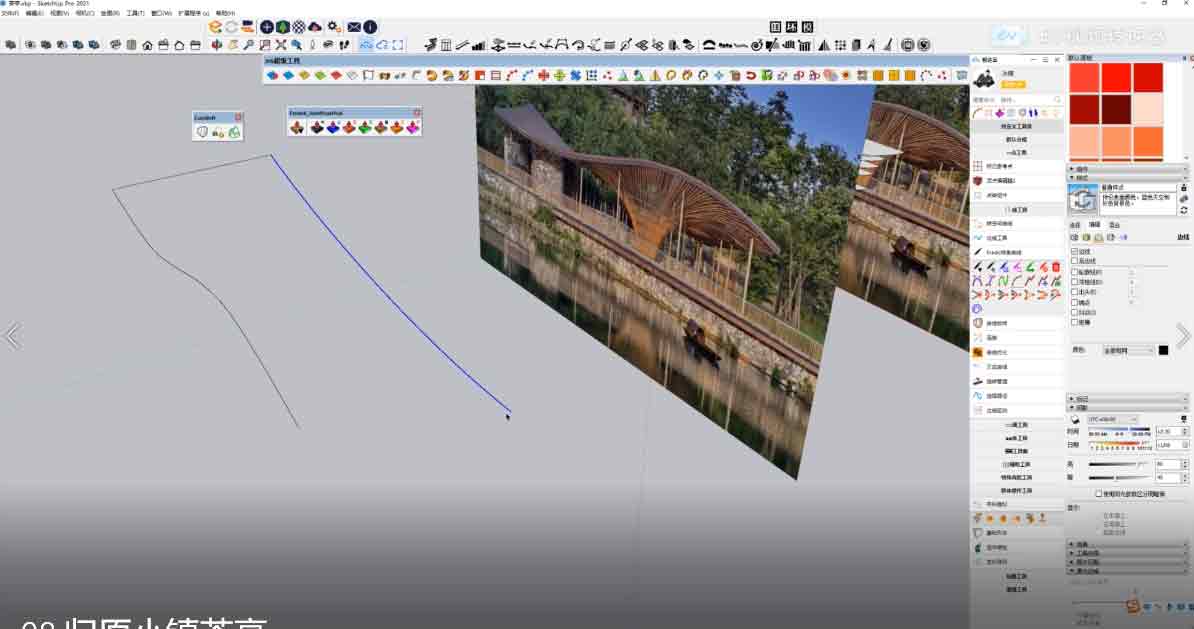The height and width of the screenshot is (629, 1194).
Task: Click the red trash icon in plugin panel
Action: click(1055, 267)
